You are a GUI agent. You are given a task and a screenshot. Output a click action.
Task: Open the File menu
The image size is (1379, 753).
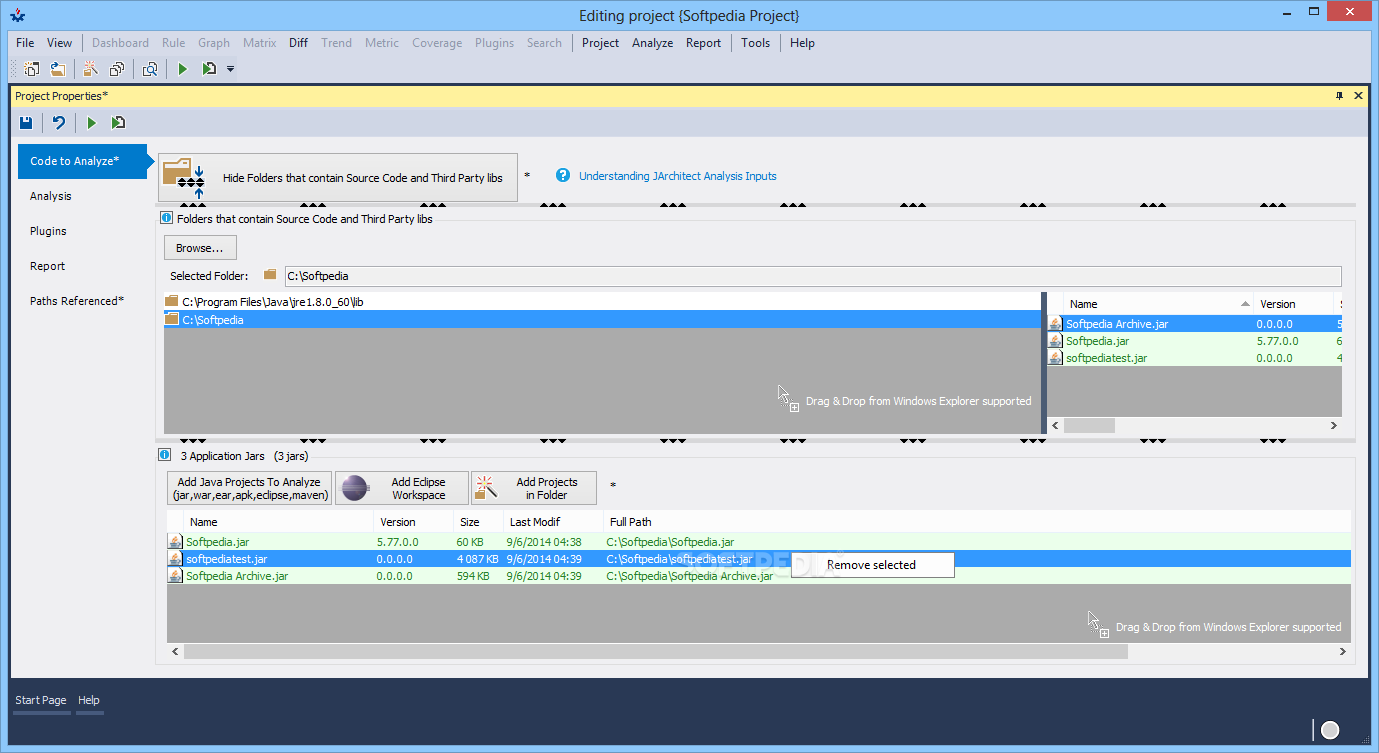(25, 43)
